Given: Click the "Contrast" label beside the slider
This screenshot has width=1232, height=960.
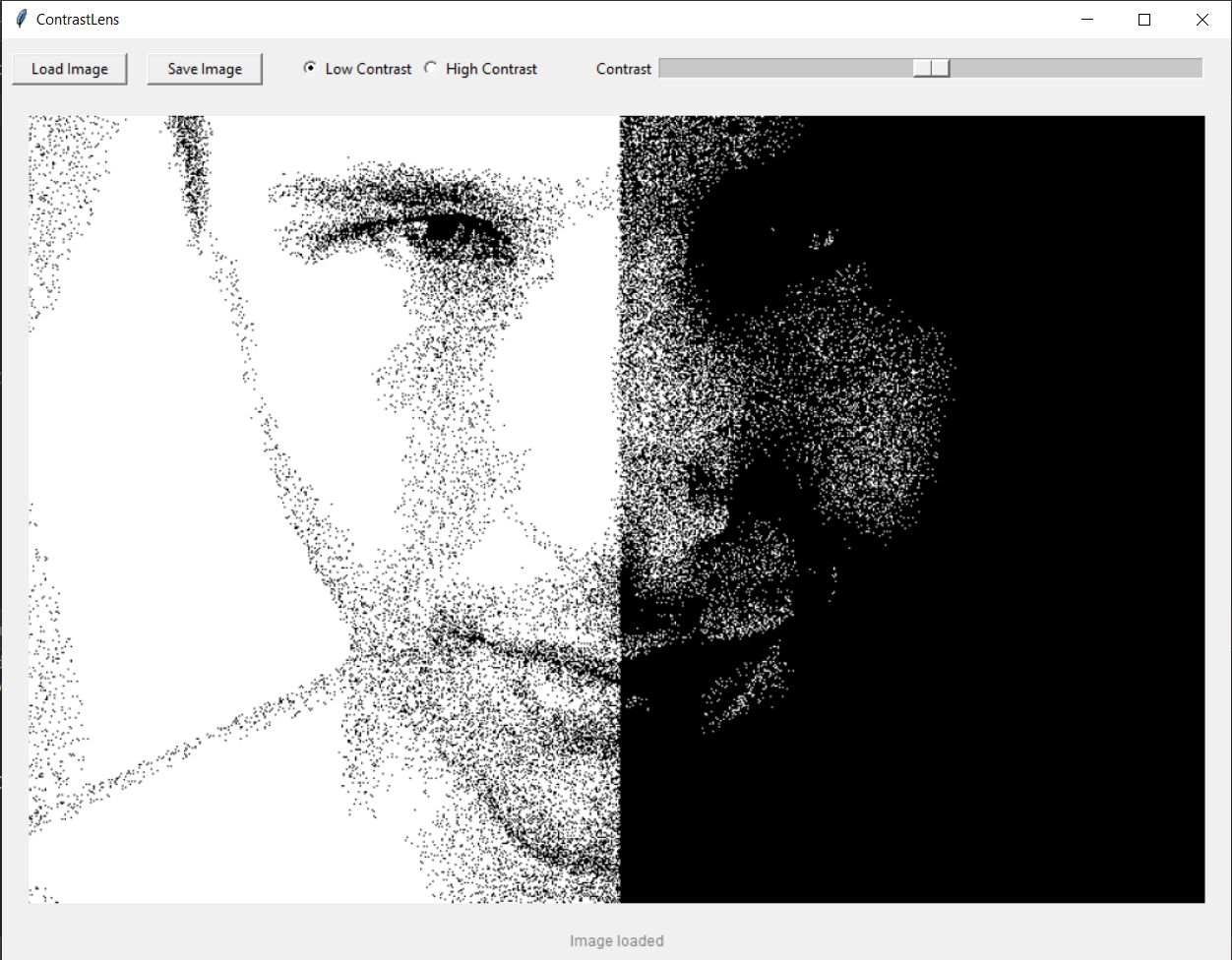Looking at the screenshot, I should [624, 69].
